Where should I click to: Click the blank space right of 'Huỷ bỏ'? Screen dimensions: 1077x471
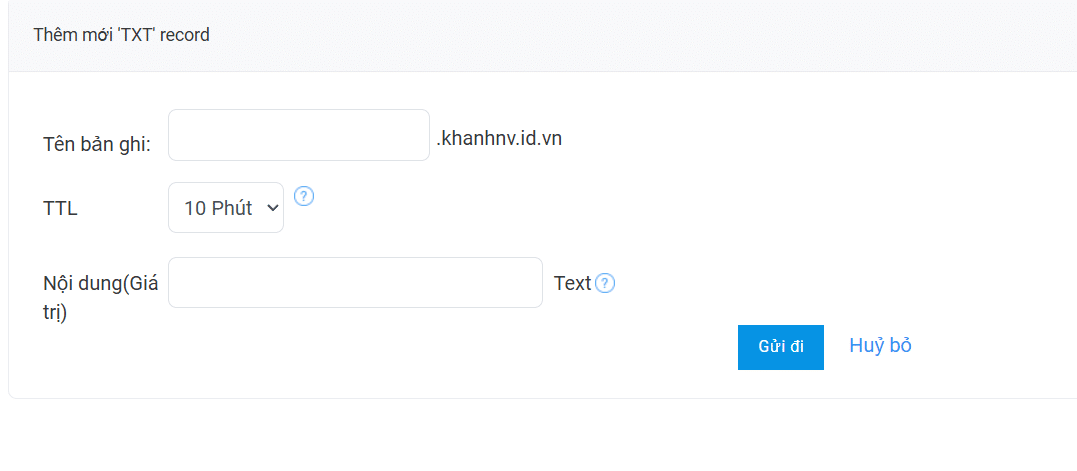coord(990,346)
